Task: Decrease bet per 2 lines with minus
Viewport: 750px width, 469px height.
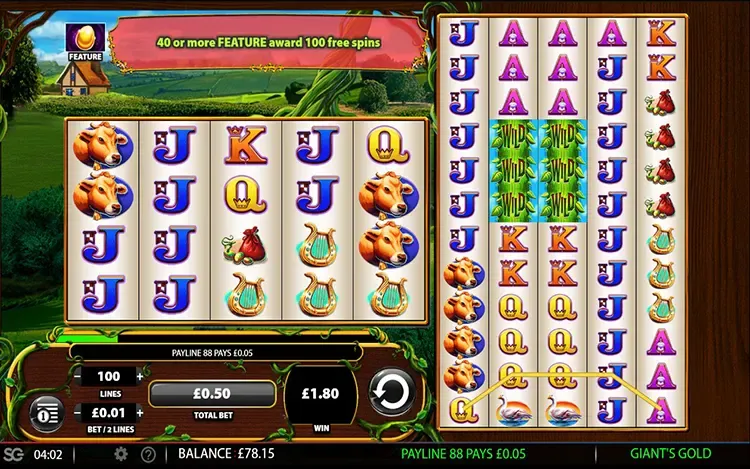Action: pos(77,413)
